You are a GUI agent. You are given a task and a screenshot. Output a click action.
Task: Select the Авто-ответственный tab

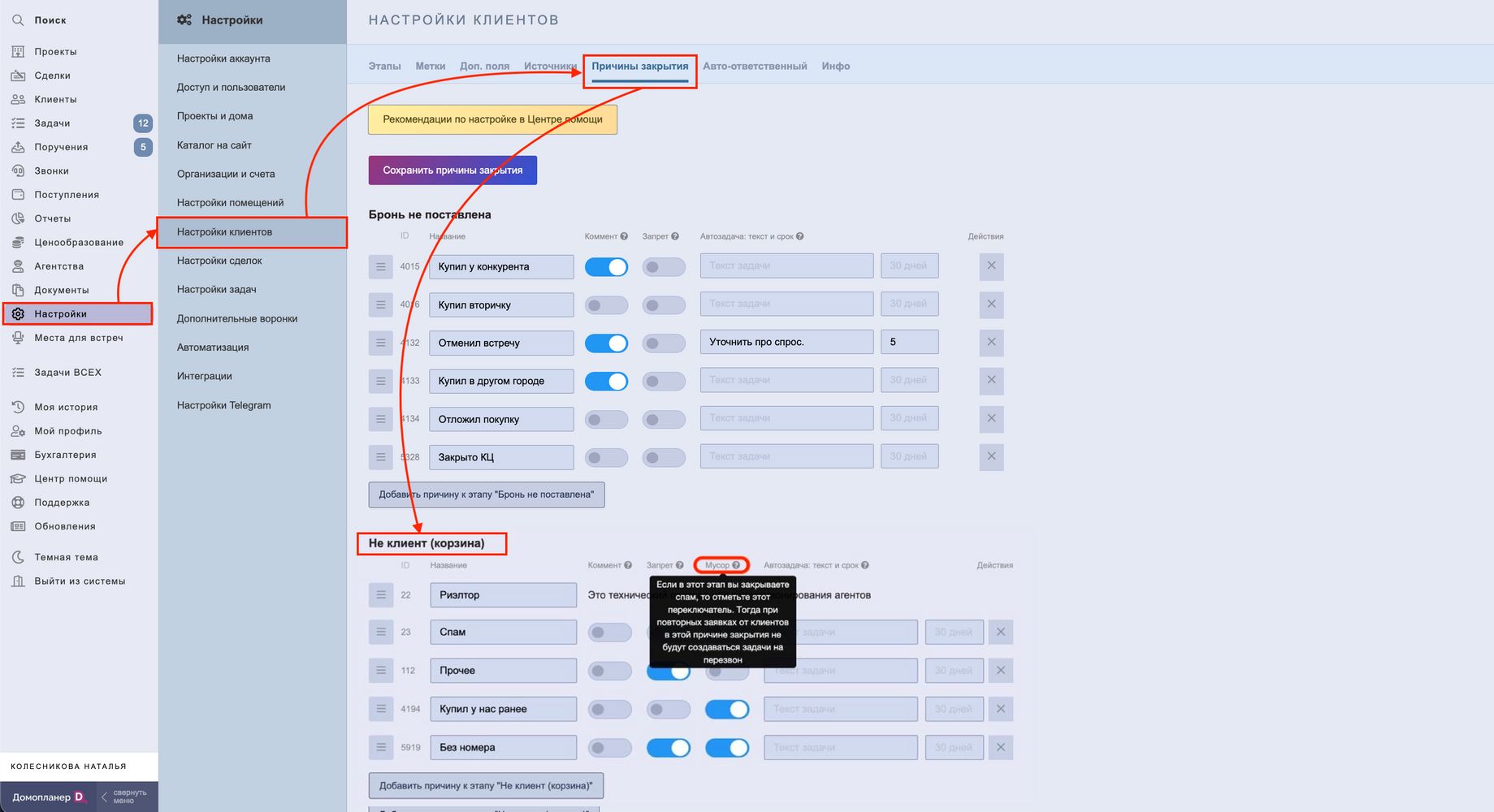click(x=755, y=67)
